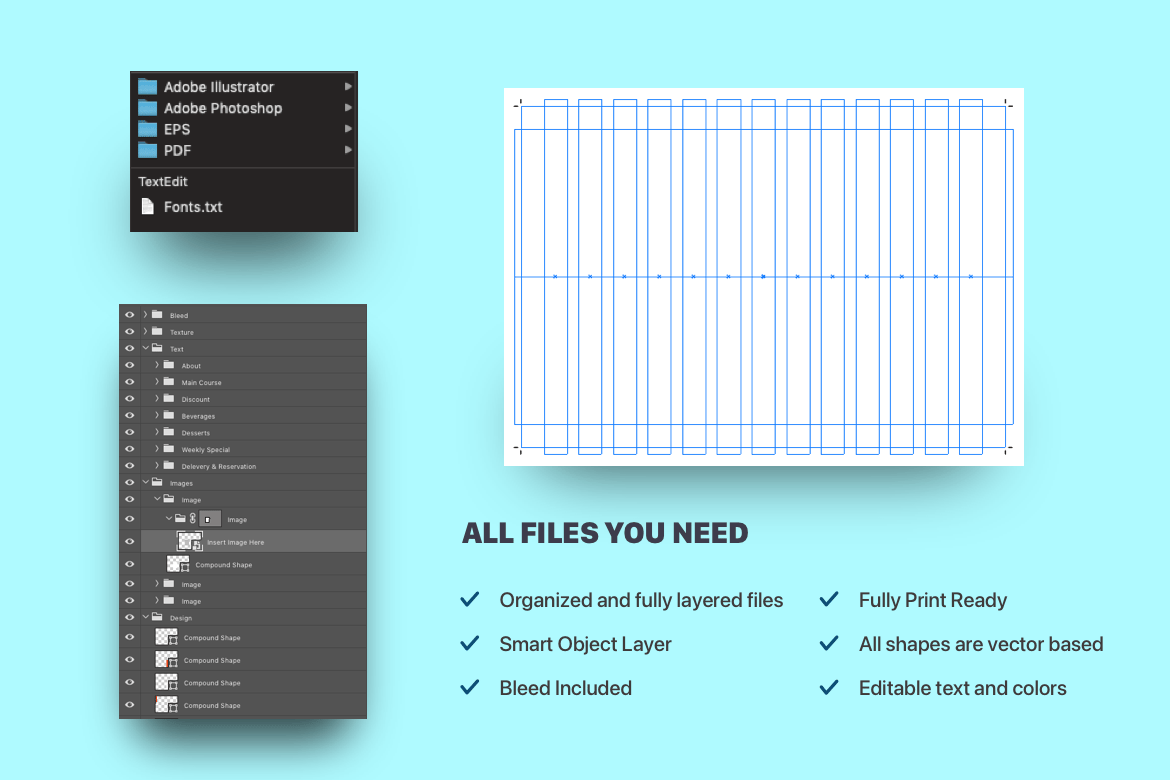
Task: Open Fonts.txt from the menu
Action: point(244,207)
